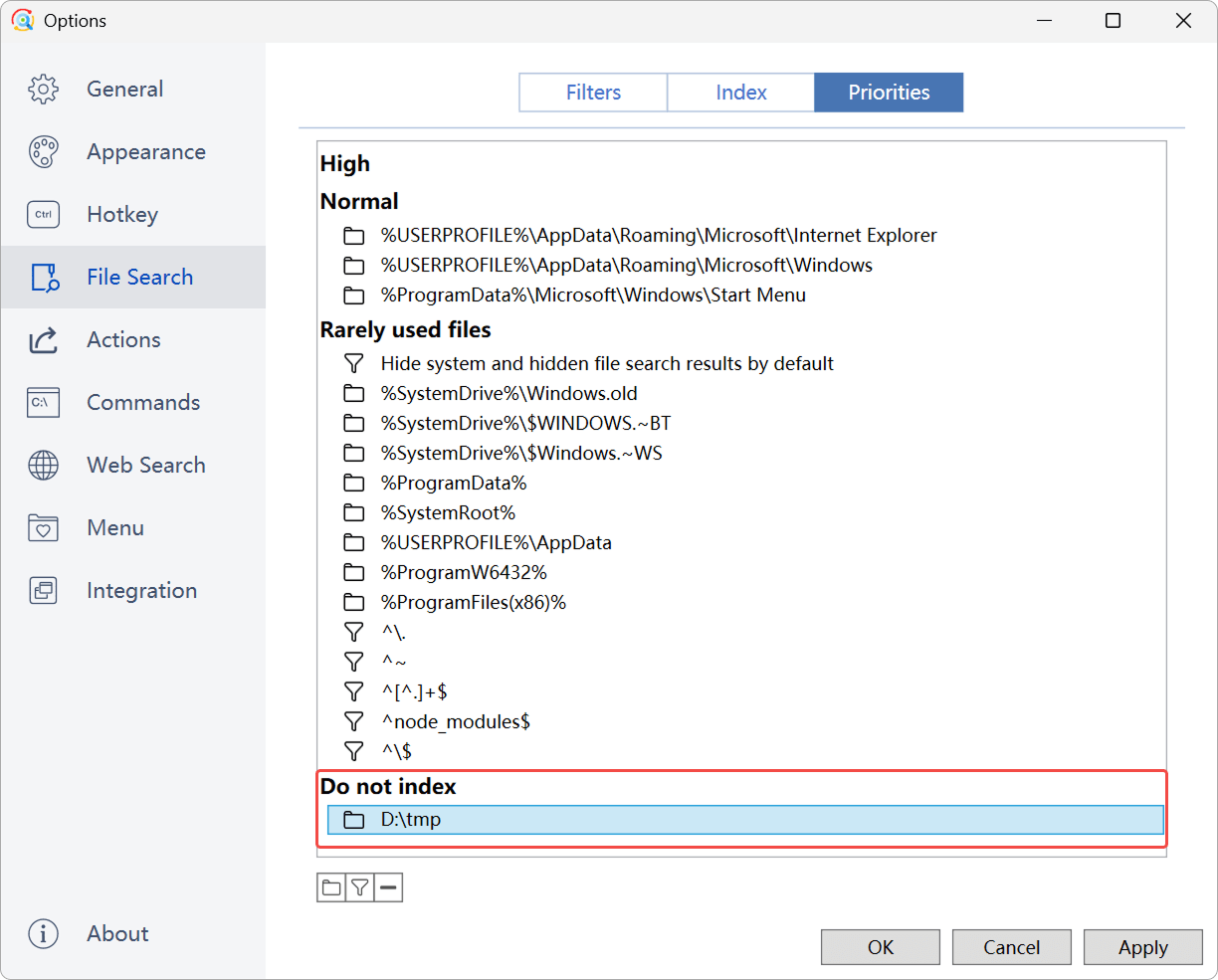Click folder icon beside %ProgramData% entry

(354, 484)
